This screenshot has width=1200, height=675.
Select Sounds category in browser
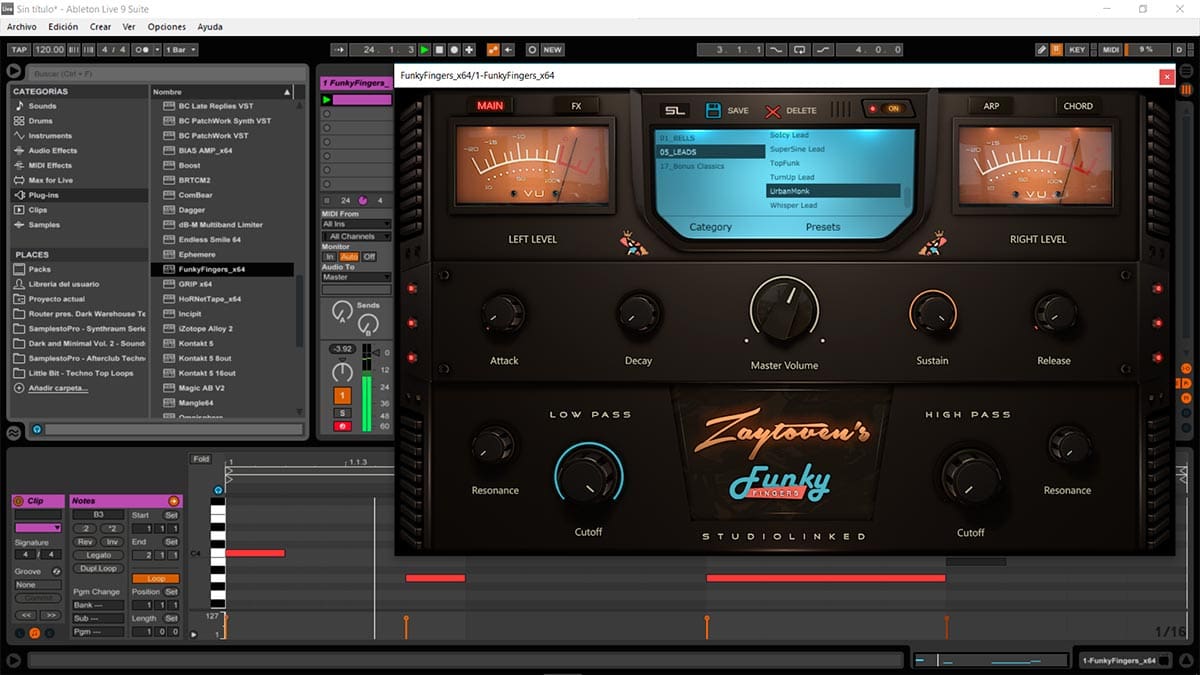(x=42, y=106)
